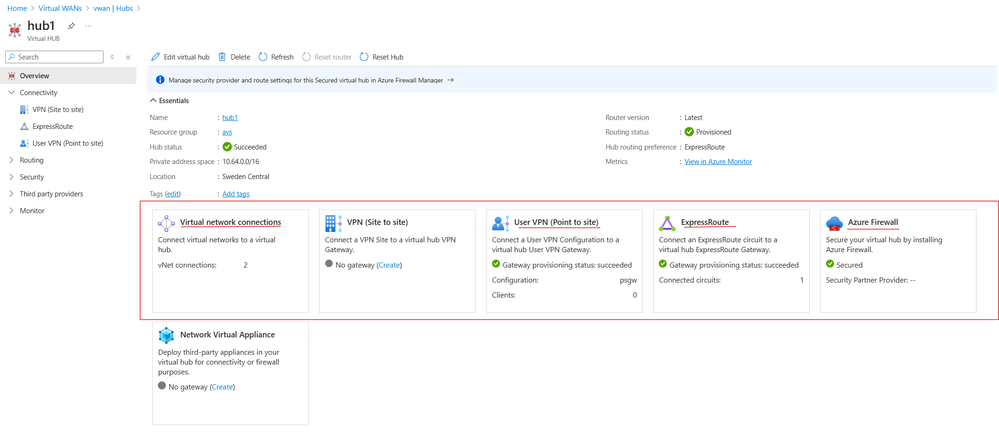Expand the Routing section
The image size is (999, 433).
pos(11,160)
